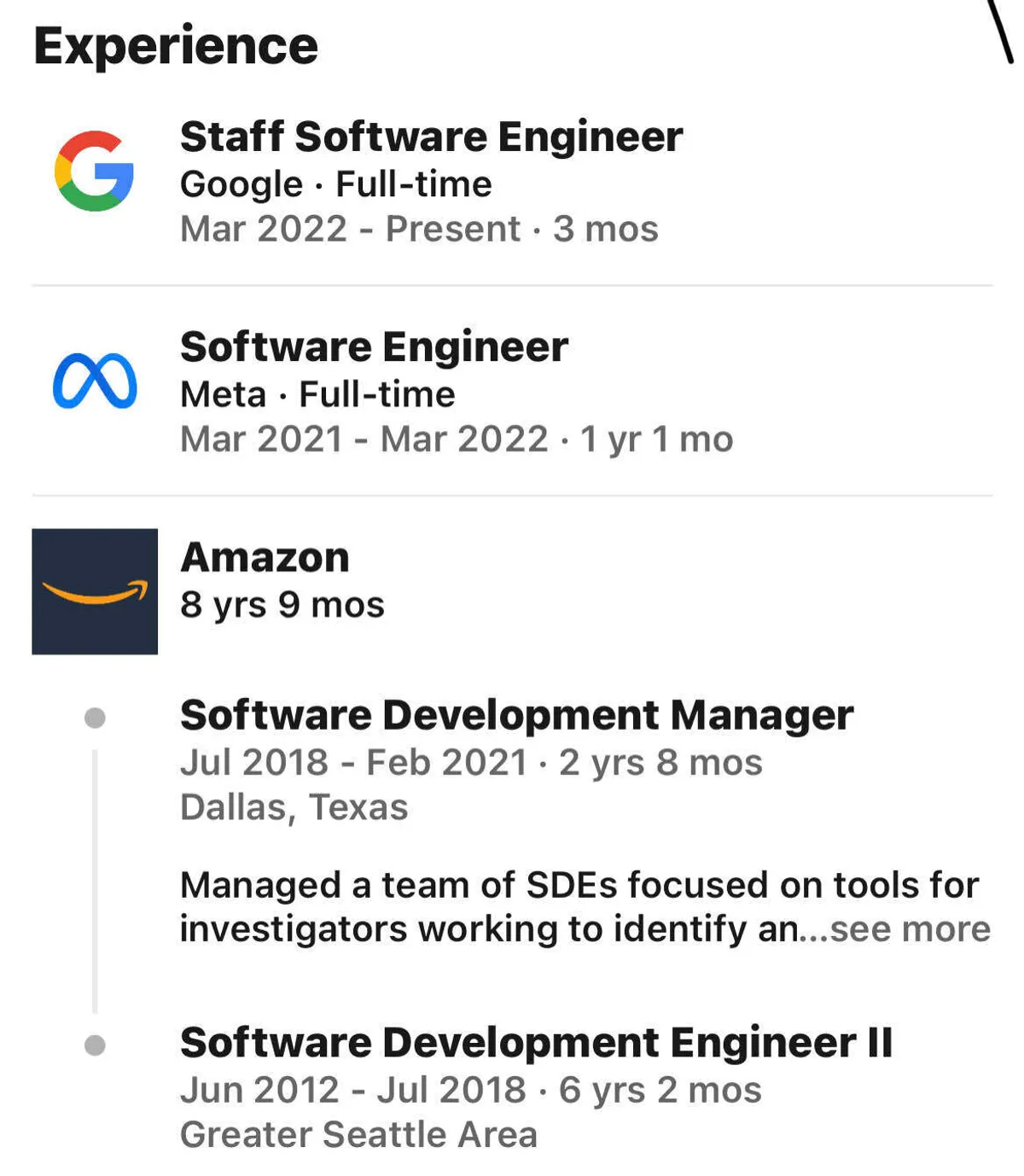Click the pencil edit icon top right
Image resolution: width=1024 pixels, height=1176 pixels.
(x=1000, y=31)
